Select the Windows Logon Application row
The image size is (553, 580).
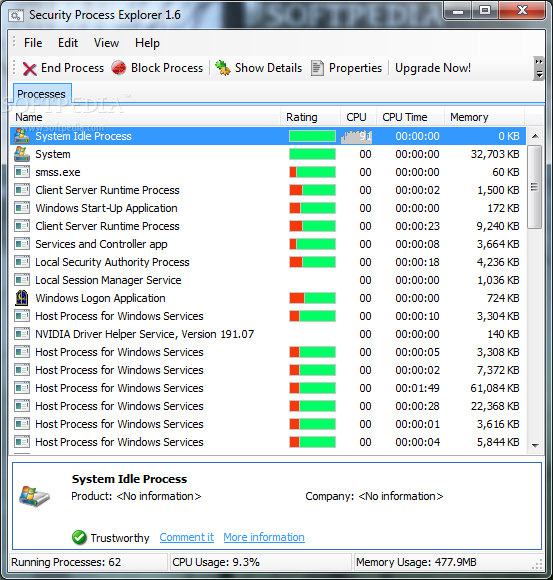268,298
